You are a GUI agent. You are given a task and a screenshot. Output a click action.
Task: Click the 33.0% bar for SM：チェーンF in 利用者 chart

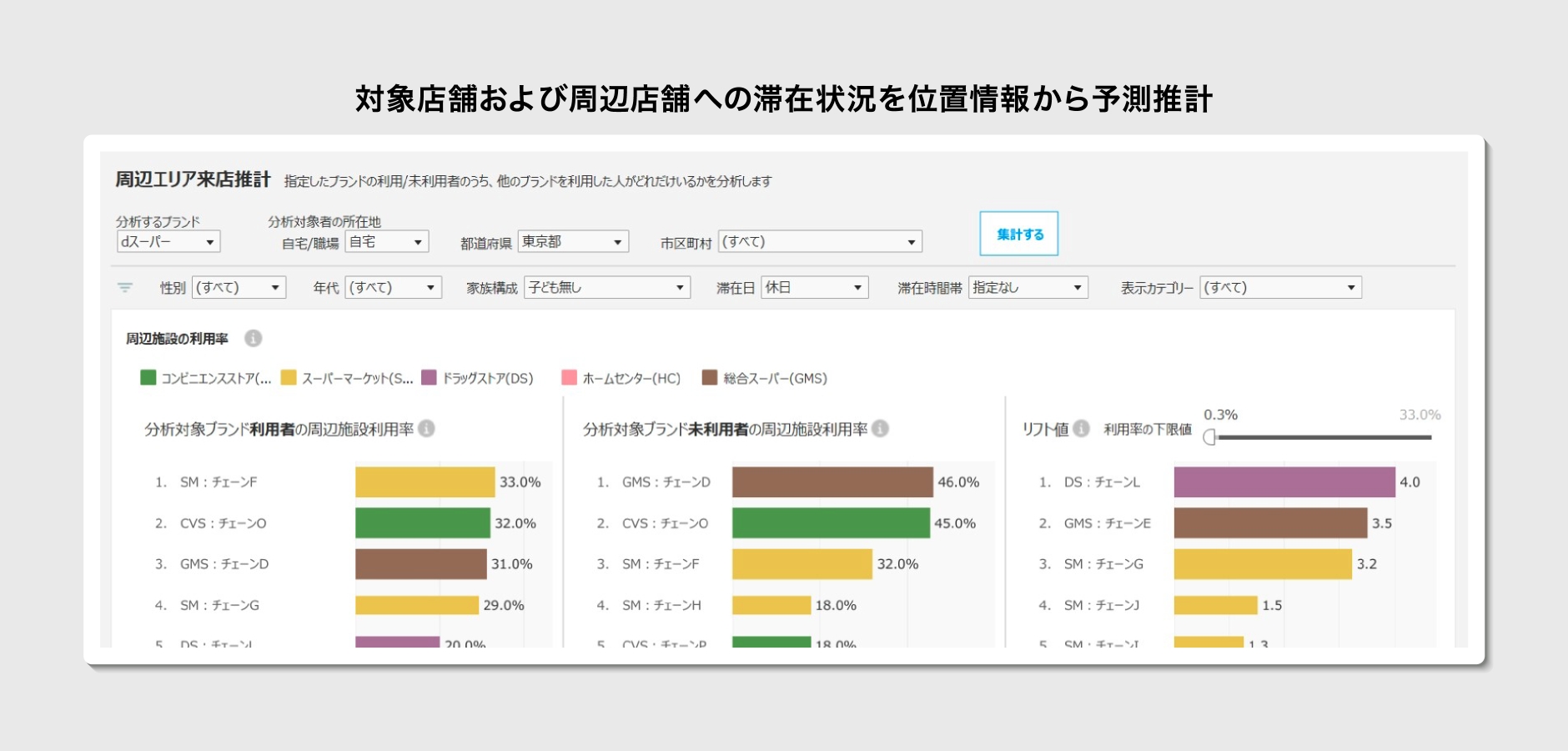click(x=425, y=481)
